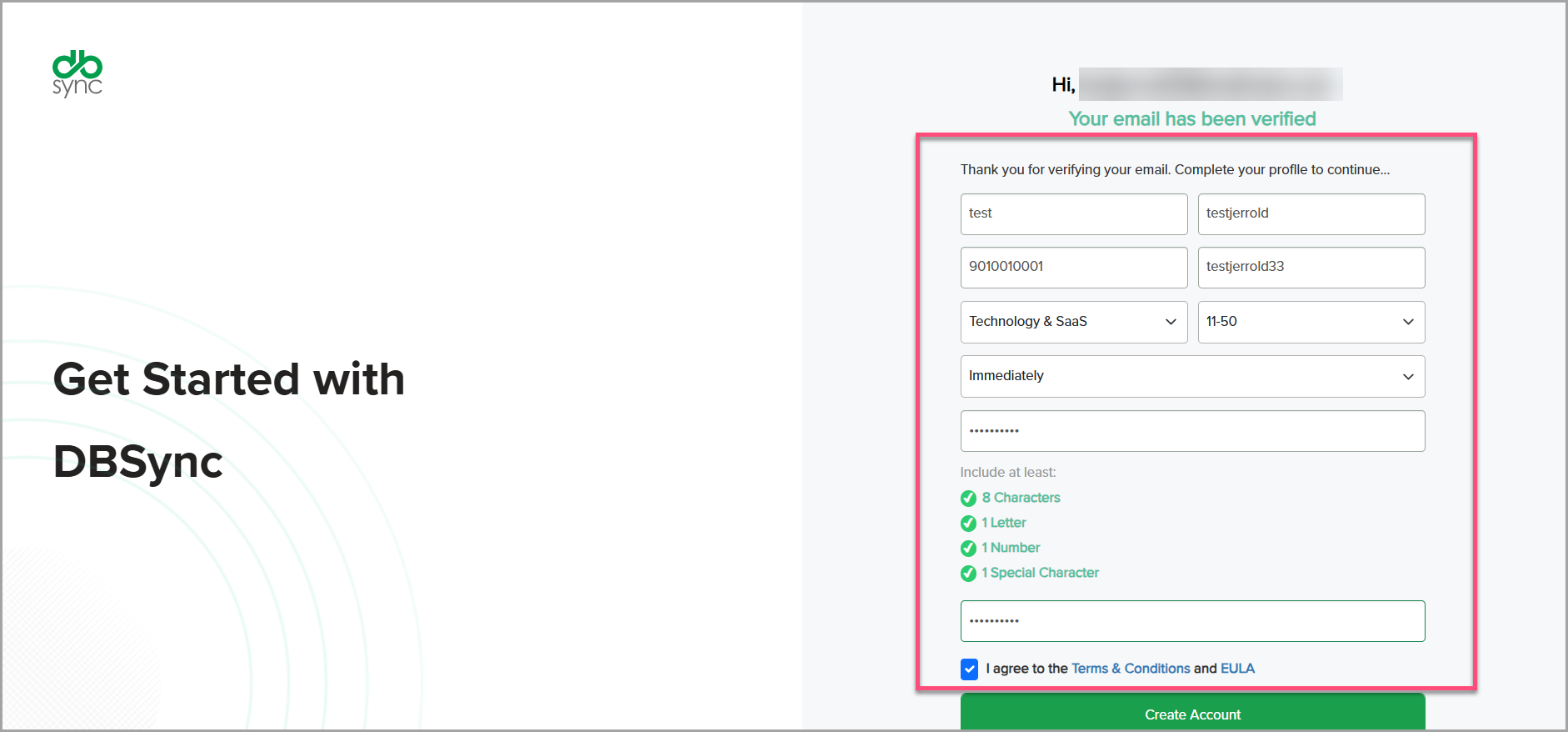The height and width of the screenshot is (732, 1568).
Task: Open the Terms & Conditions link
Action: 1130,669
